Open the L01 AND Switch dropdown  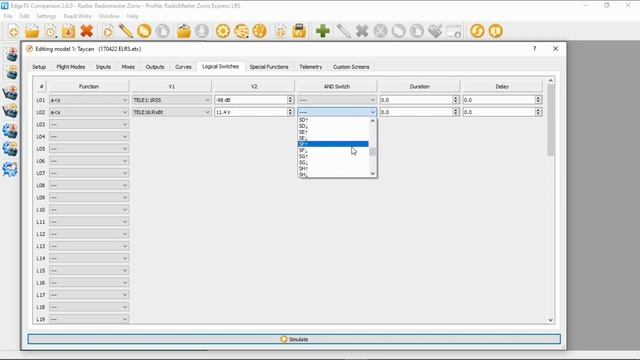(x=337, y=100)
